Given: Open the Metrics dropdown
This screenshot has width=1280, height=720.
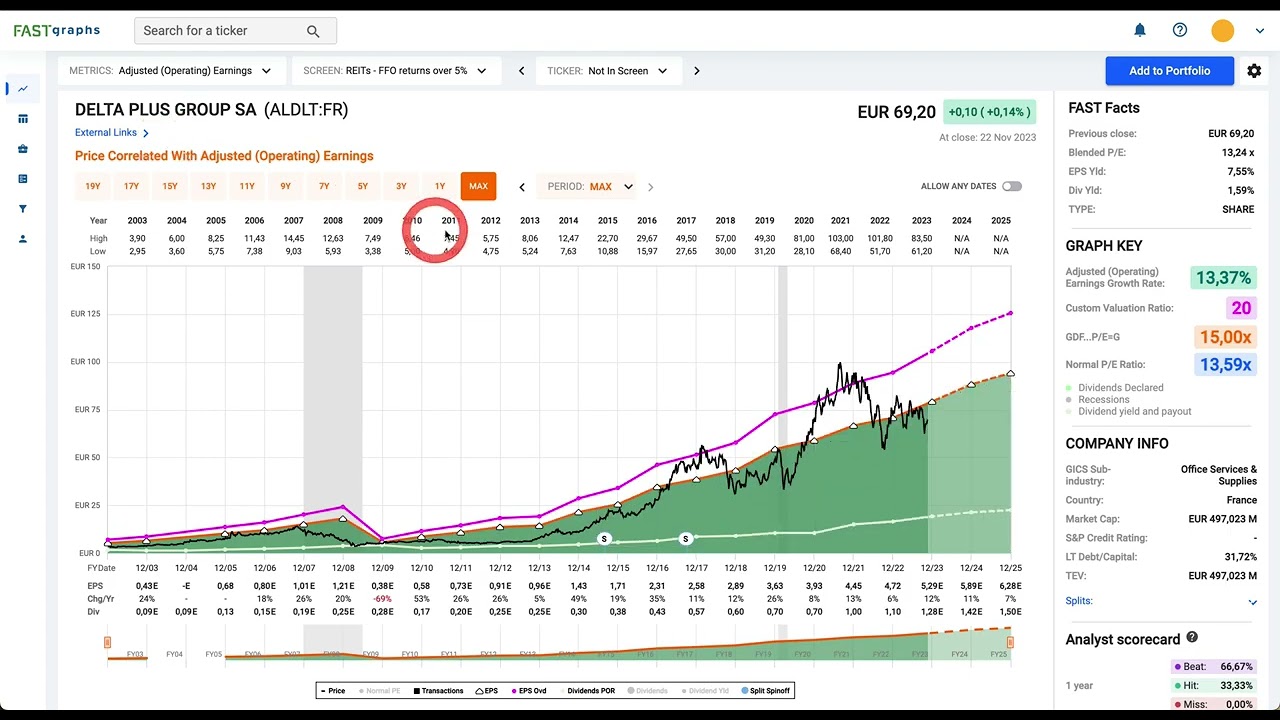Looking at the screenshot, I should click(x=171, y=71).
